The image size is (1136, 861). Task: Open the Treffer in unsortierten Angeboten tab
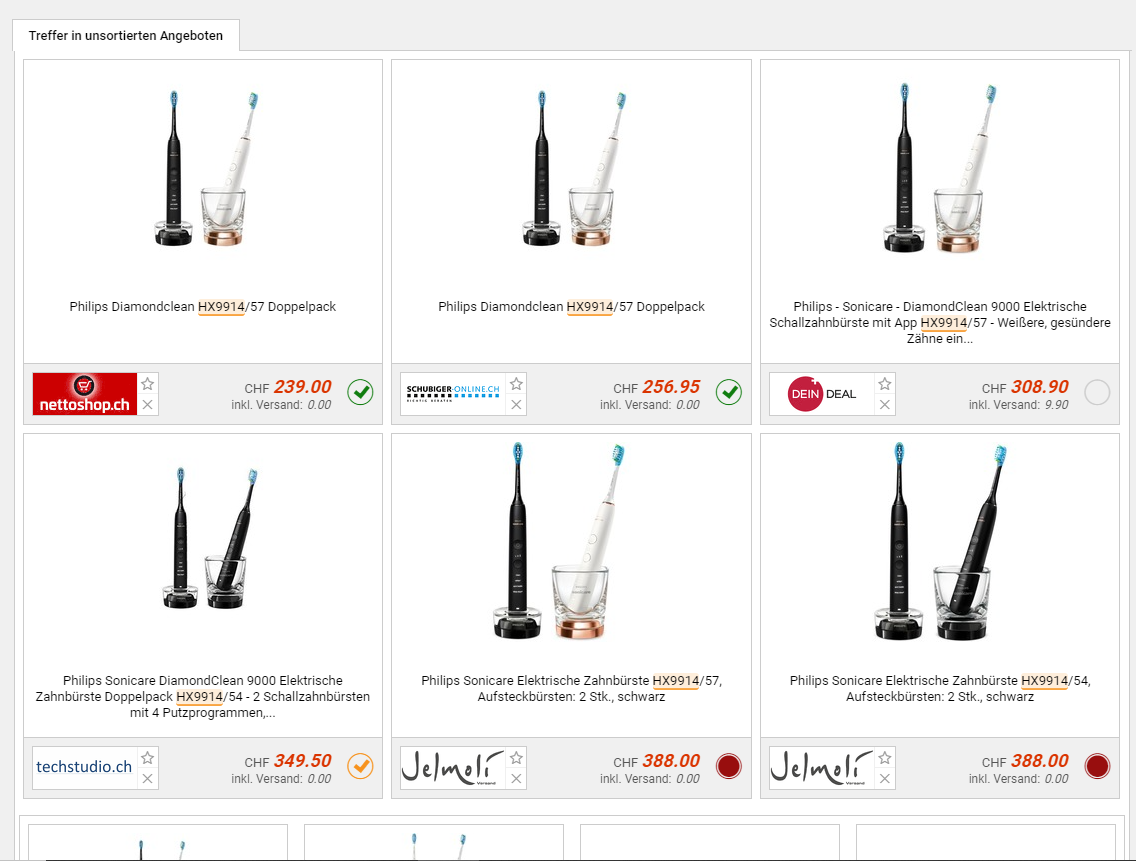click(x=126, y=36)
